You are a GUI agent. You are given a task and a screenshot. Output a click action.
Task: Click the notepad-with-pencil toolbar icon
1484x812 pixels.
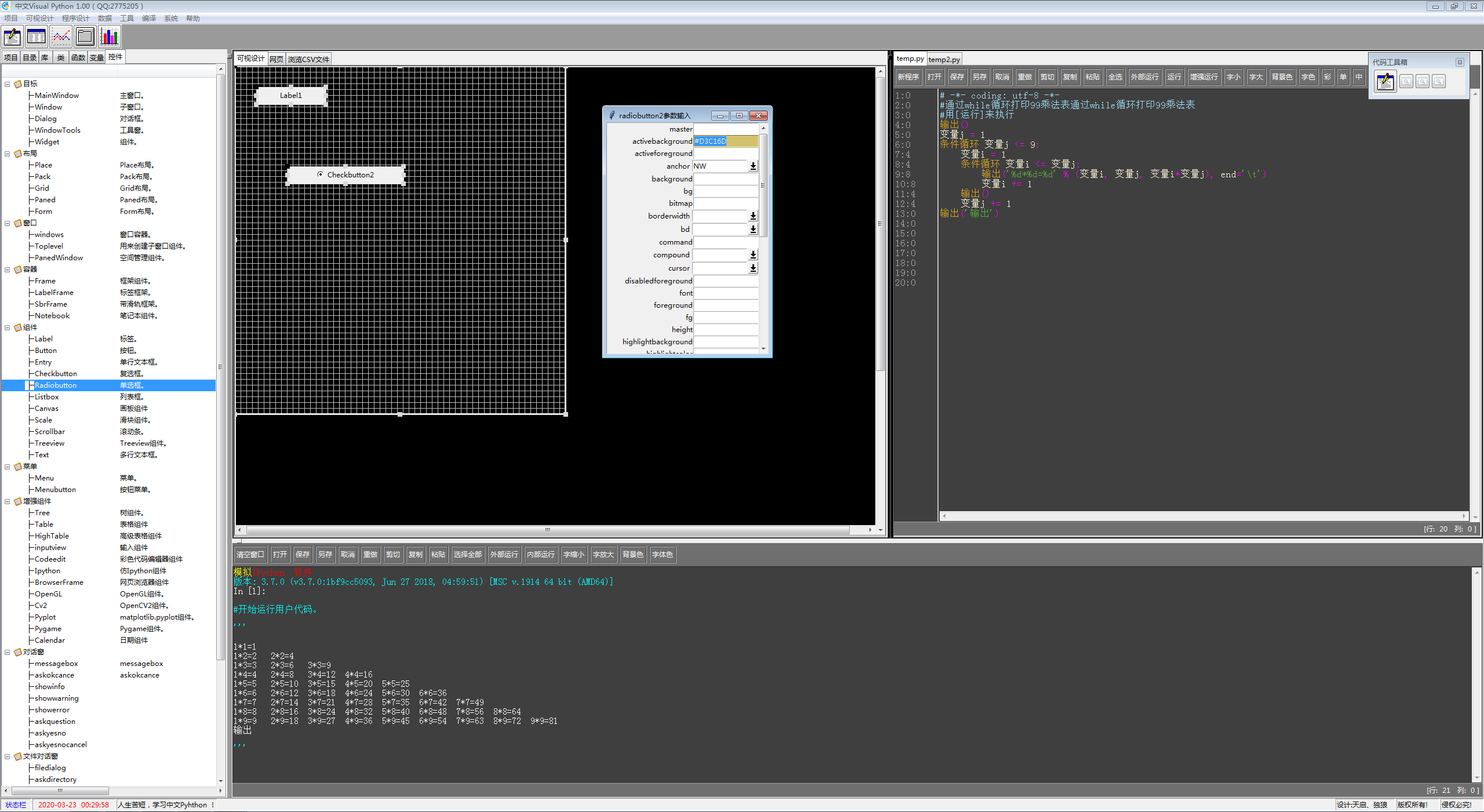(x=12, y=37)
